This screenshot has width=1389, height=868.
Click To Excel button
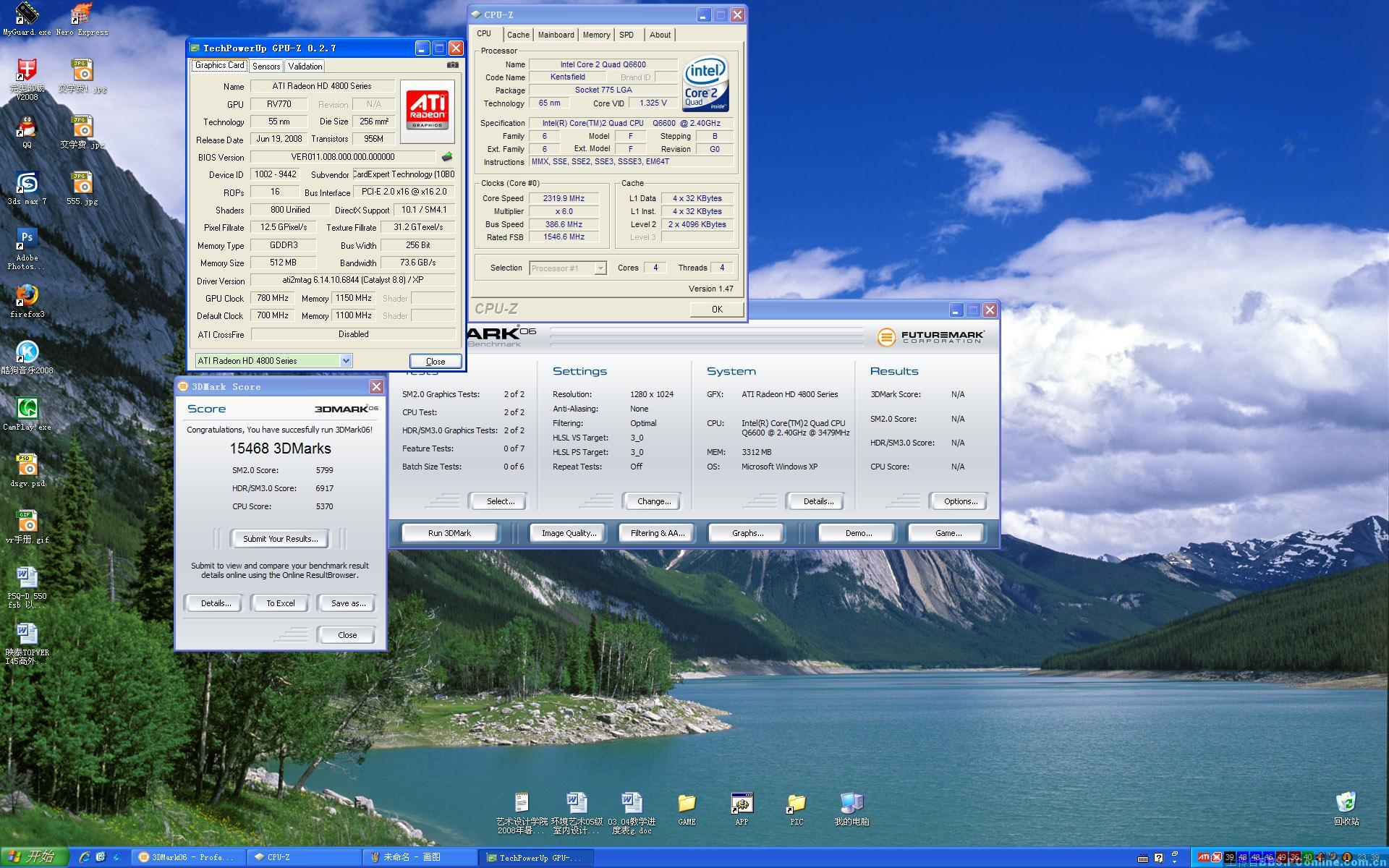click(281, 603)
